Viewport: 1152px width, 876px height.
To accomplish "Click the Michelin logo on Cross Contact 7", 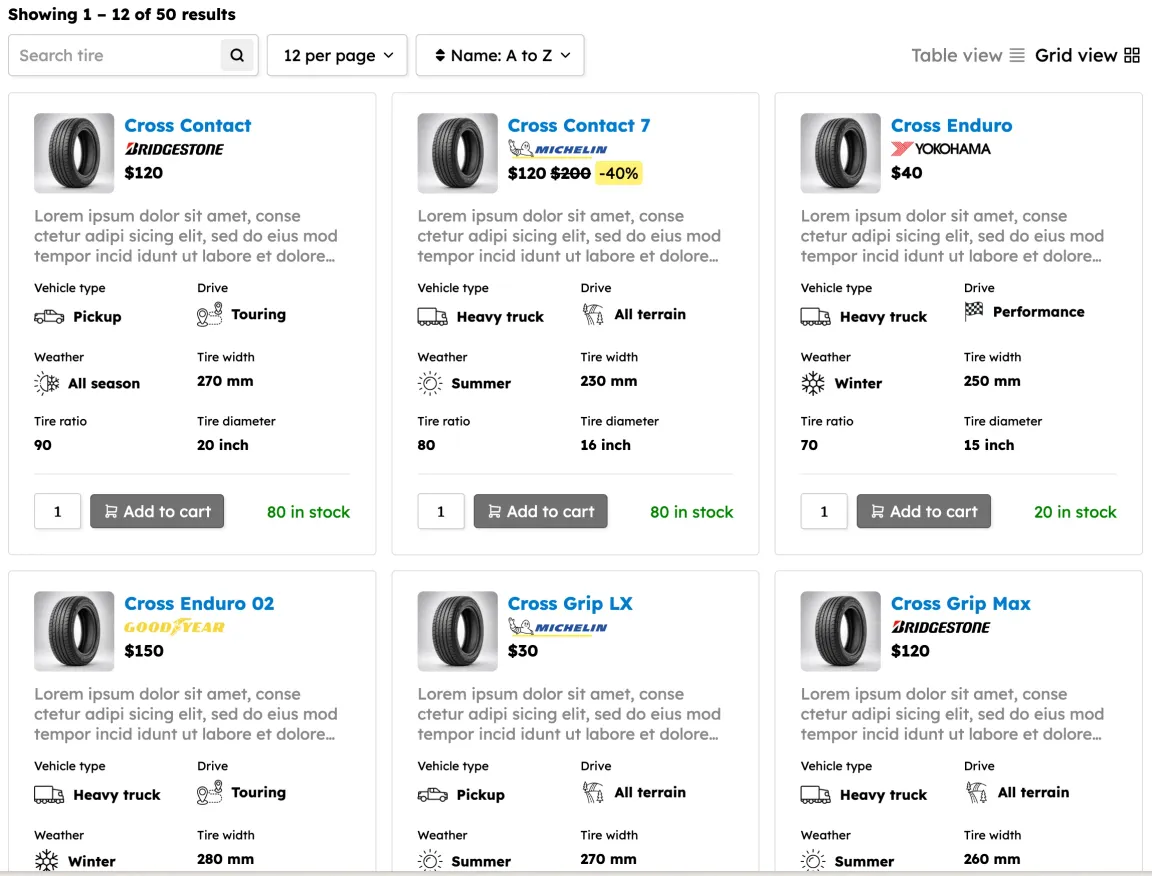I will [557, 149].
